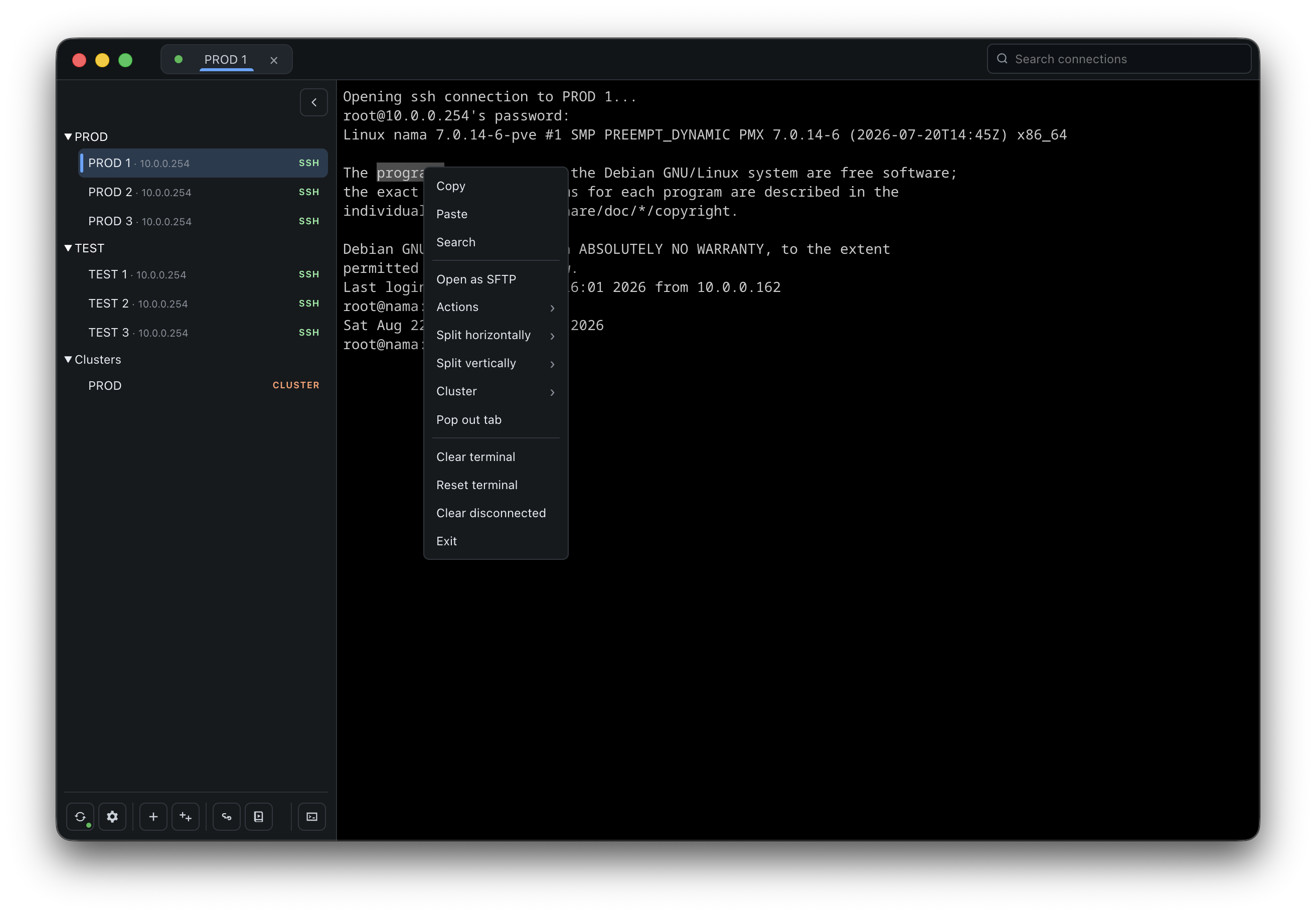
Task: Click the single plus add-connection icon
Action: coord(153,816)
